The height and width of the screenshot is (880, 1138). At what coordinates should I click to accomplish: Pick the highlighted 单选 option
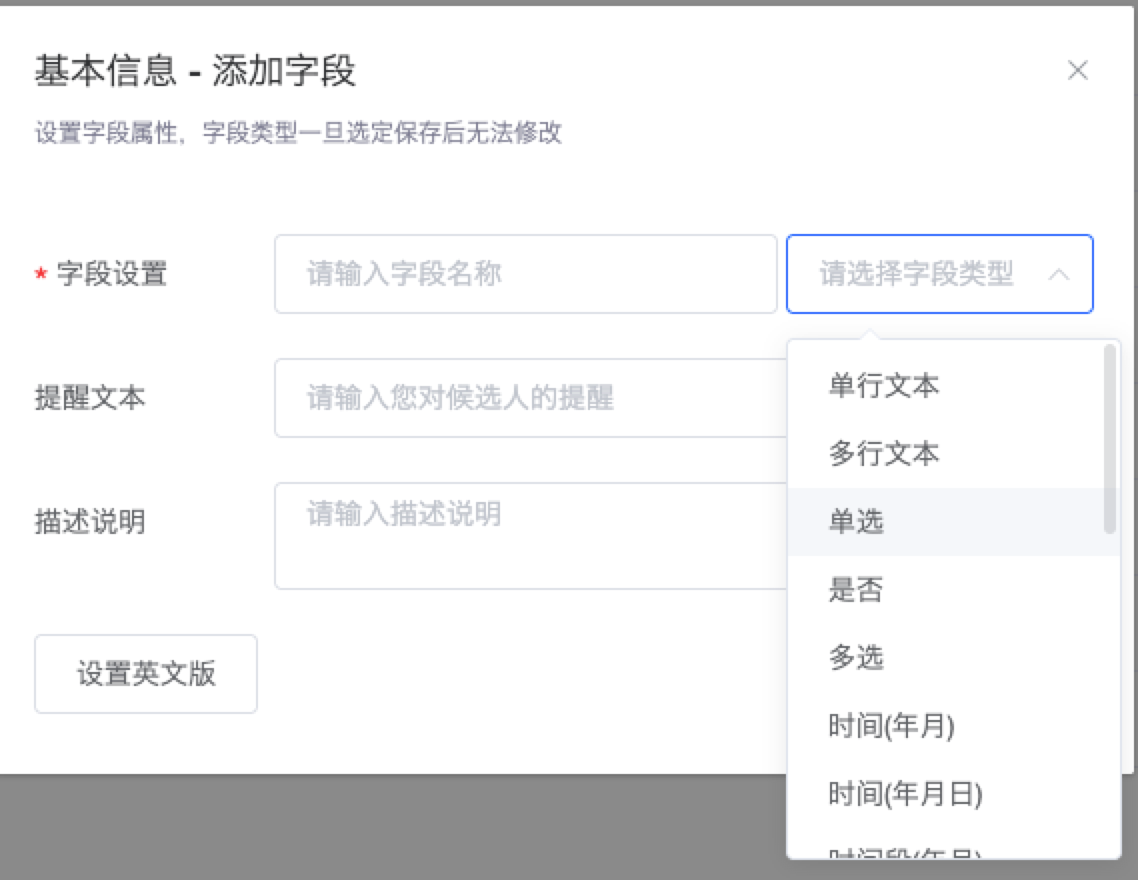(856, 522)
